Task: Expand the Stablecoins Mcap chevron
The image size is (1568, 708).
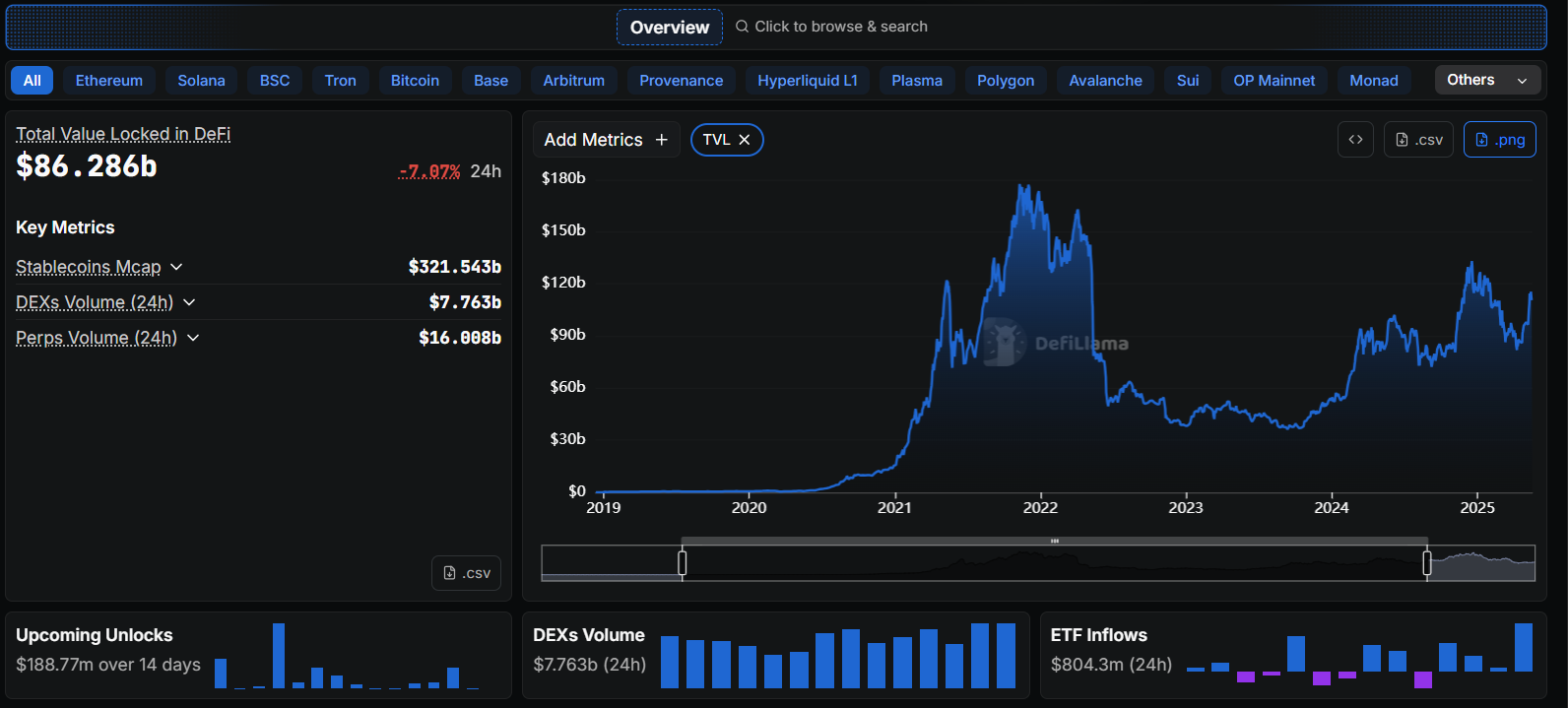Action: pyautogui.click(x=176, y=267)
